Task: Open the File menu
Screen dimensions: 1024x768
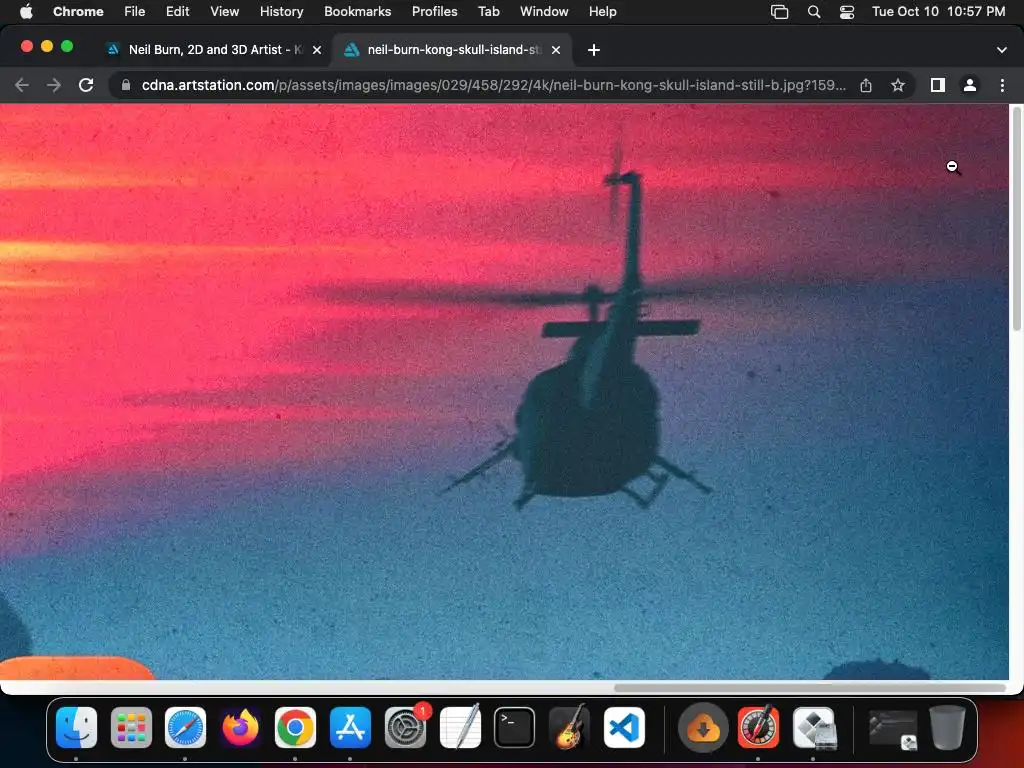Action: [135, 12]
